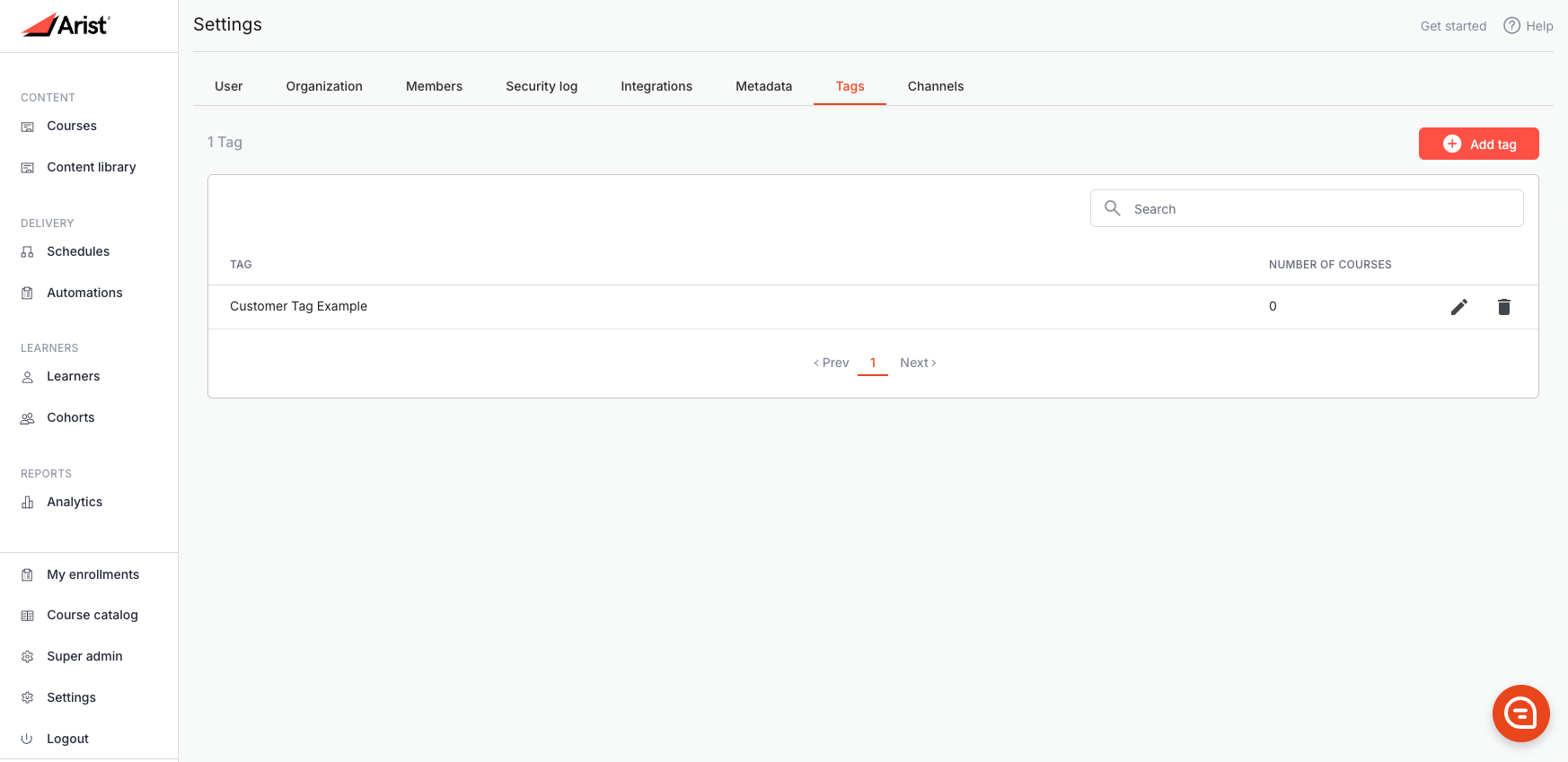
Task: Open Analytics reports
Action: click(x=75, y=502)
